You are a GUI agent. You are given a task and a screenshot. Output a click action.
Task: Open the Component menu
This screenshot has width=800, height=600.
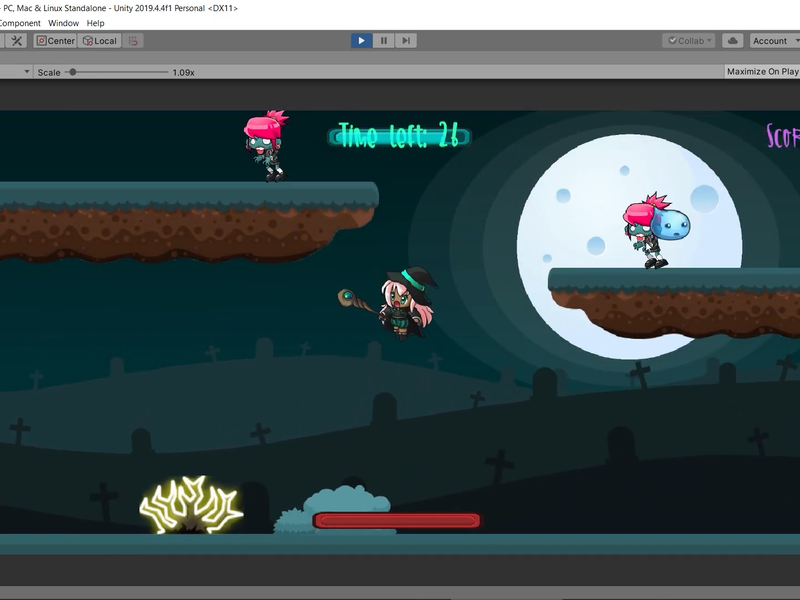(20, 23)
